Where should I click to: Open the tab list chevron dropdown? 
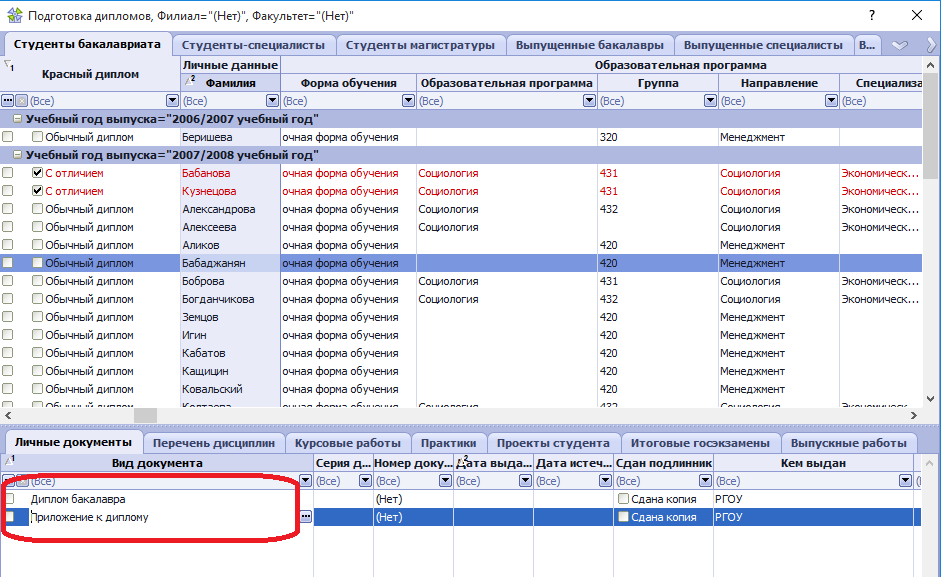(899, 45)
